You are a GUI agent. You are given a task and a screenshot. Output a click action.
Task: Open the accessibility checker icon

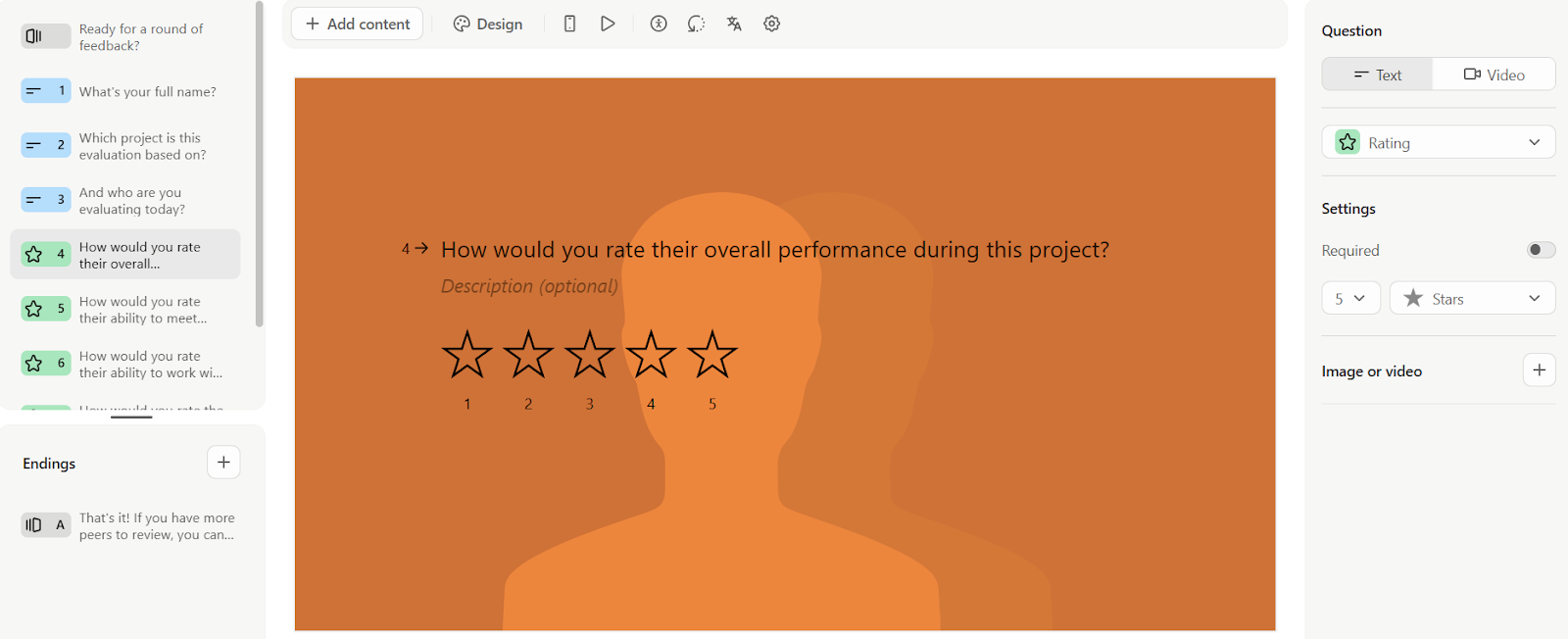click(658, 23)
